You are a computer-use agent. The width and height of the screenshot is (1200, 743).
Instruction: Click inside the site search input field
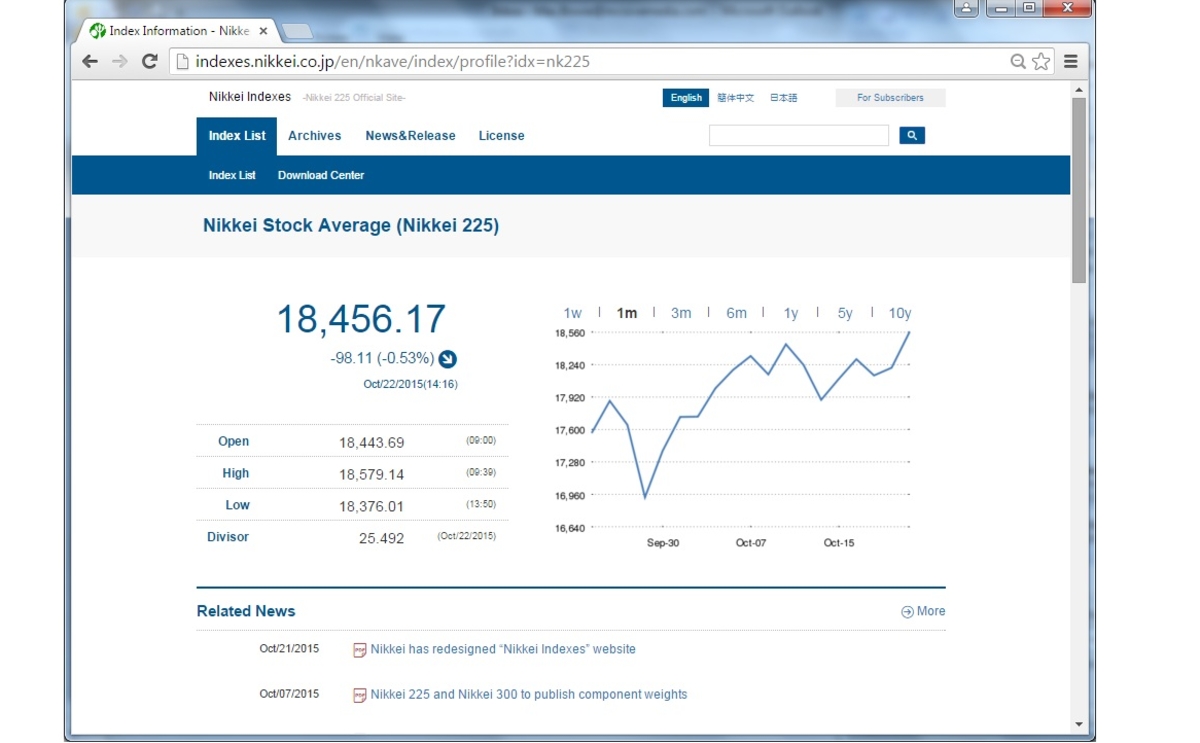point(798,134)
